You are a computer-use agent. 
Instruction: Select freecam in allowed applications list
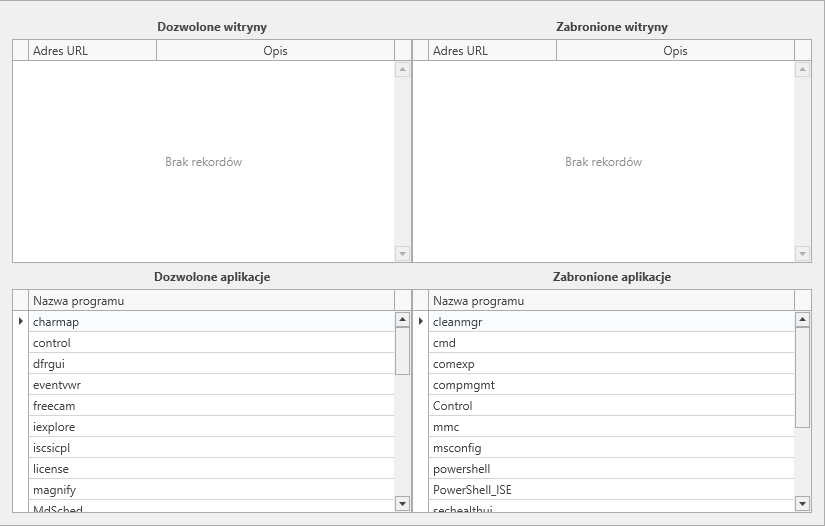[x=211, y=406]
